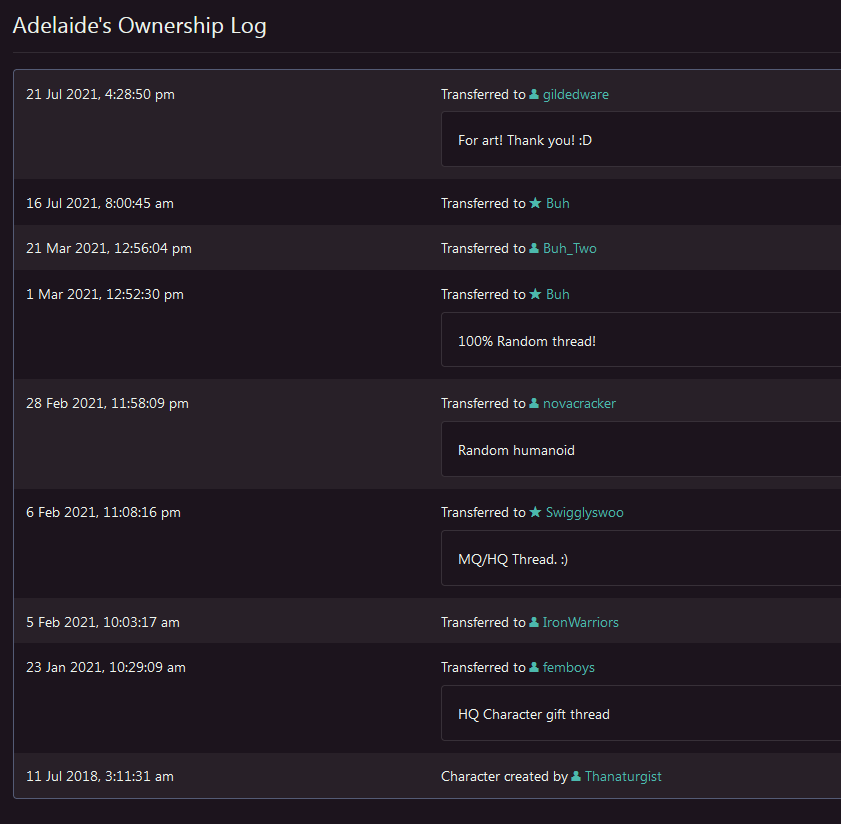Click the user icon beside IronWarriors

coord(534,623)
